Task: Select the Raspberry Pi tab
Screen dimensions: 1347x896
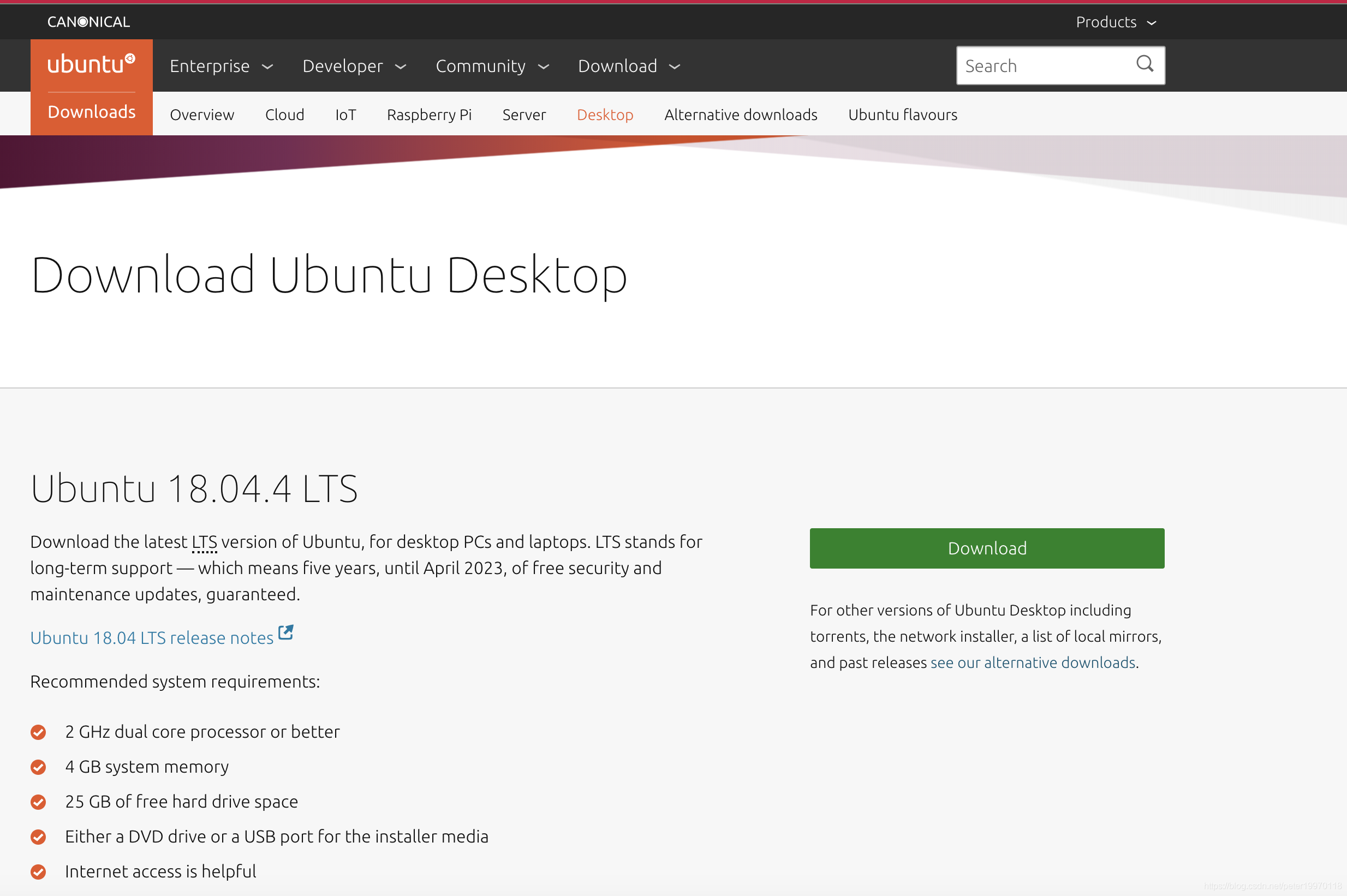Action: [x=428, y=115]
